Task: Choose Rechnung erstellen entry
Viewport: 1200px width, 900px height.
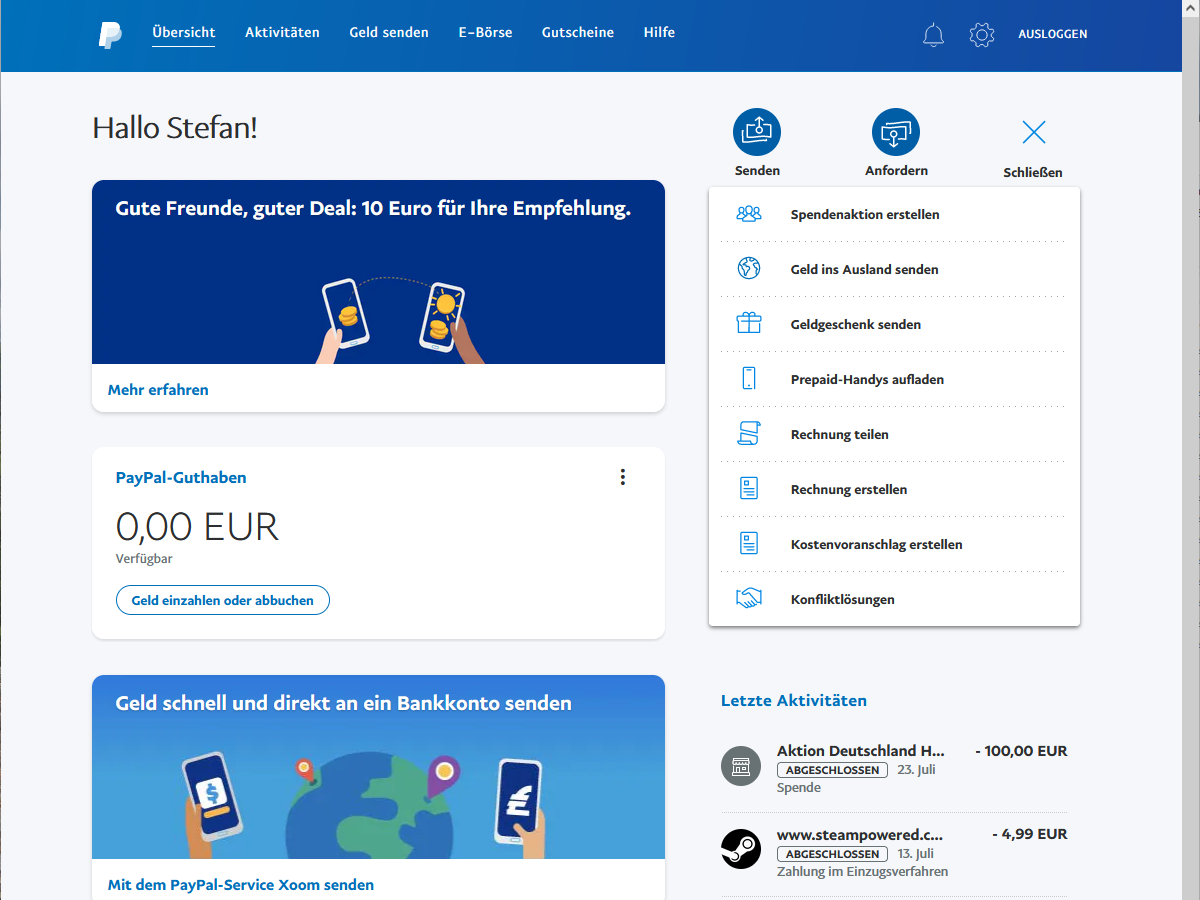Action: pos(848,489)
